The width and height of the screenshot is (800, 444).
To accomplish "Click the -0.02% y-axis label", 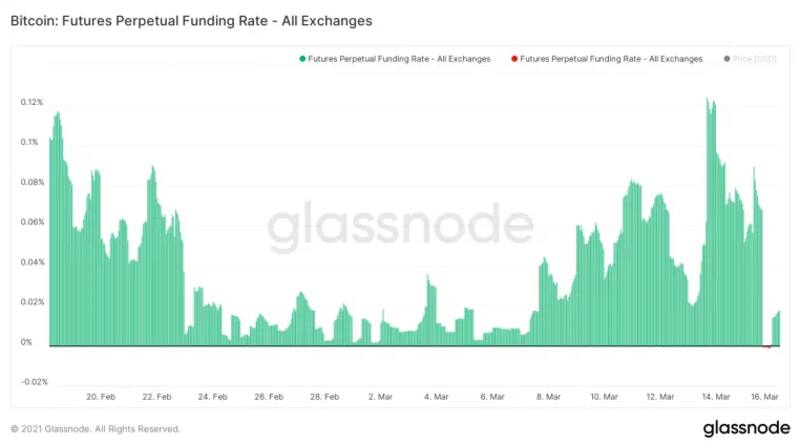I will pyautogui.click(x=33, y=382).
